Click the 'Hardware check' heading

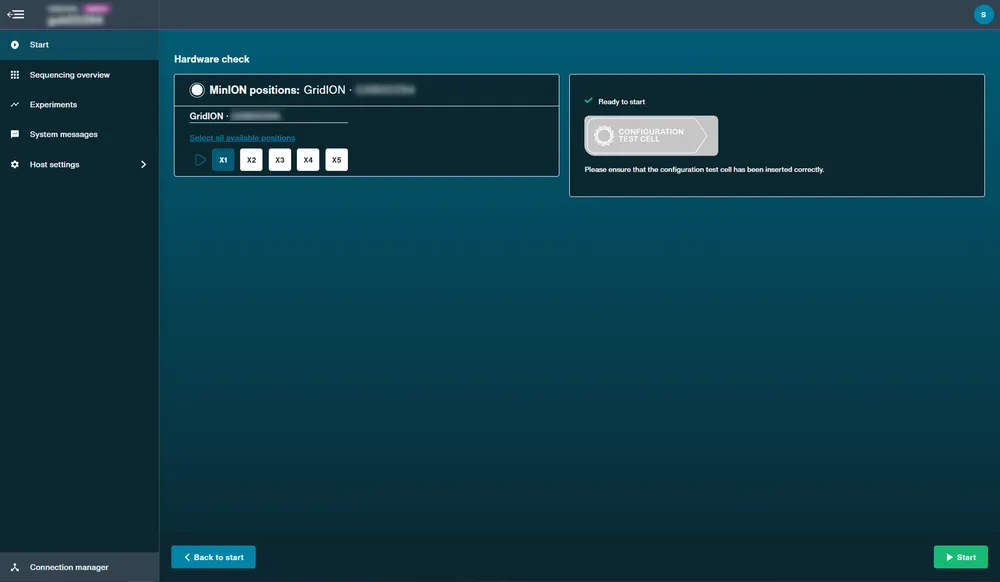(x=212, y=59)
